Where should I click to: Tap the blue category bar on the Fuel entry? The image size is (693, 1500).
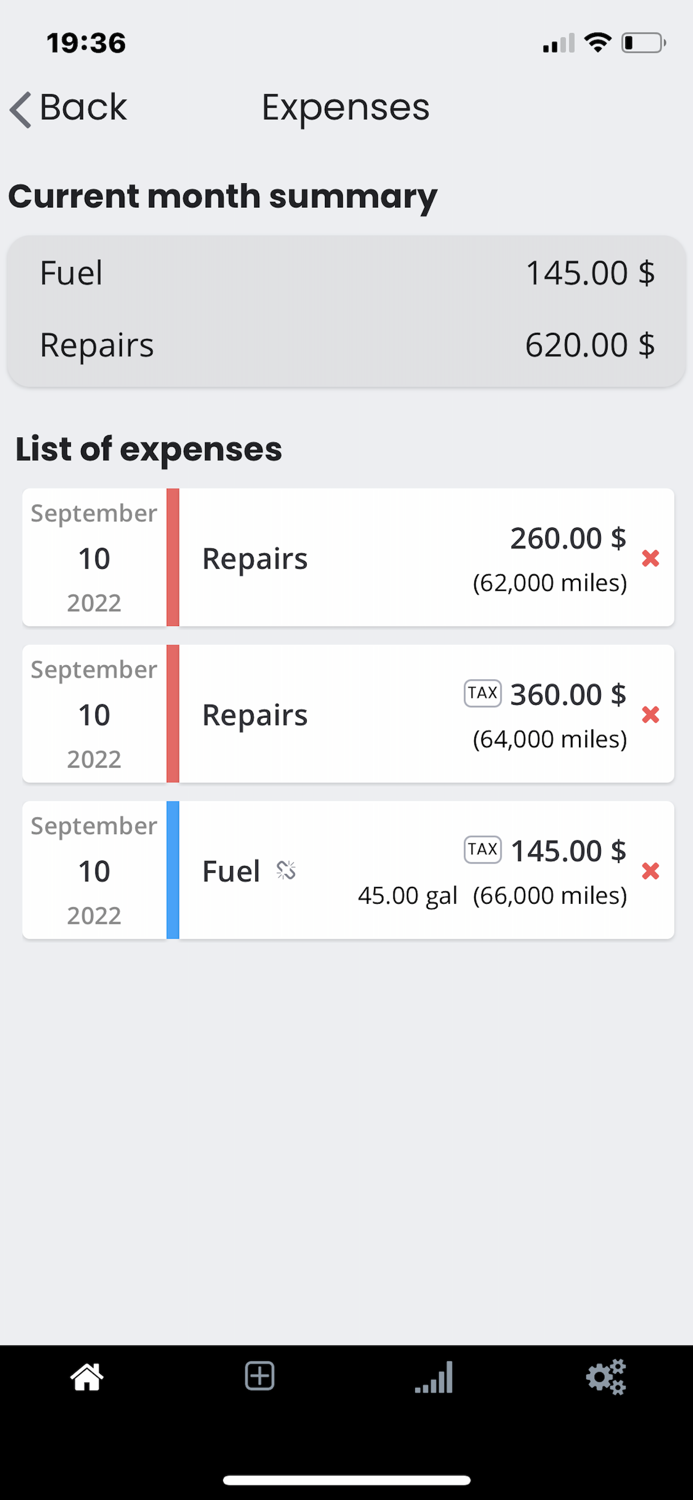tap(172, 871)
